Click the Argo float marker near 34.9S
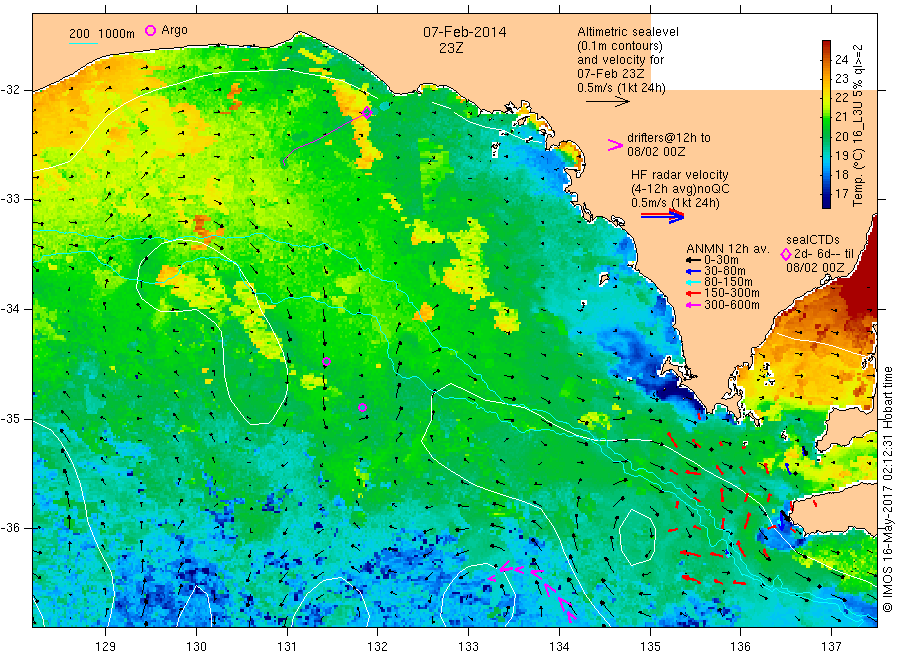 [362, 407]
